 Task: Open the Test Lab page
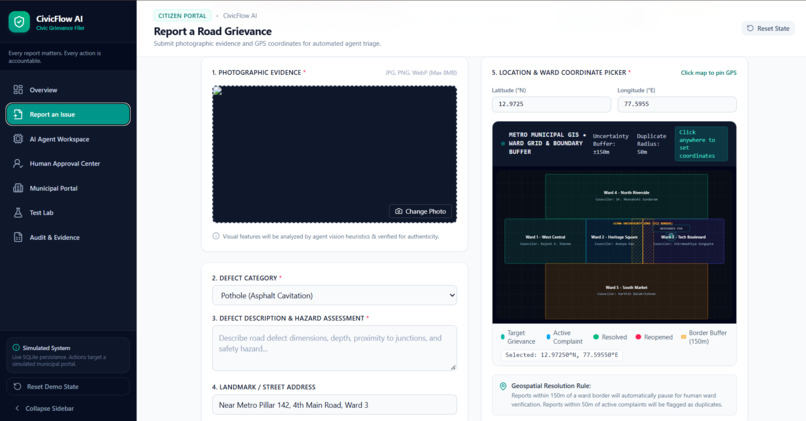click(68, 212)
